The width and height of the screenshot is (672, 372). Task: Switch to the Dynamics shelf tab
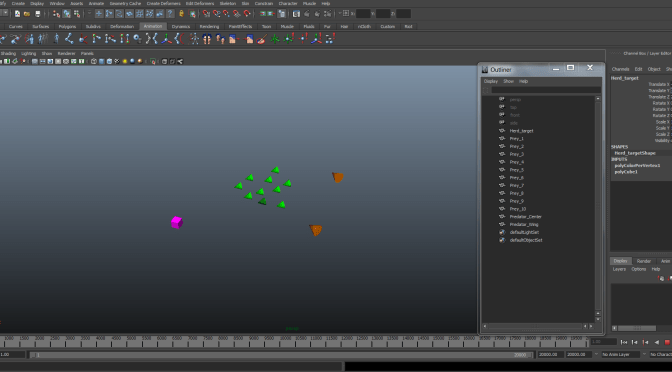coord(180,27)
